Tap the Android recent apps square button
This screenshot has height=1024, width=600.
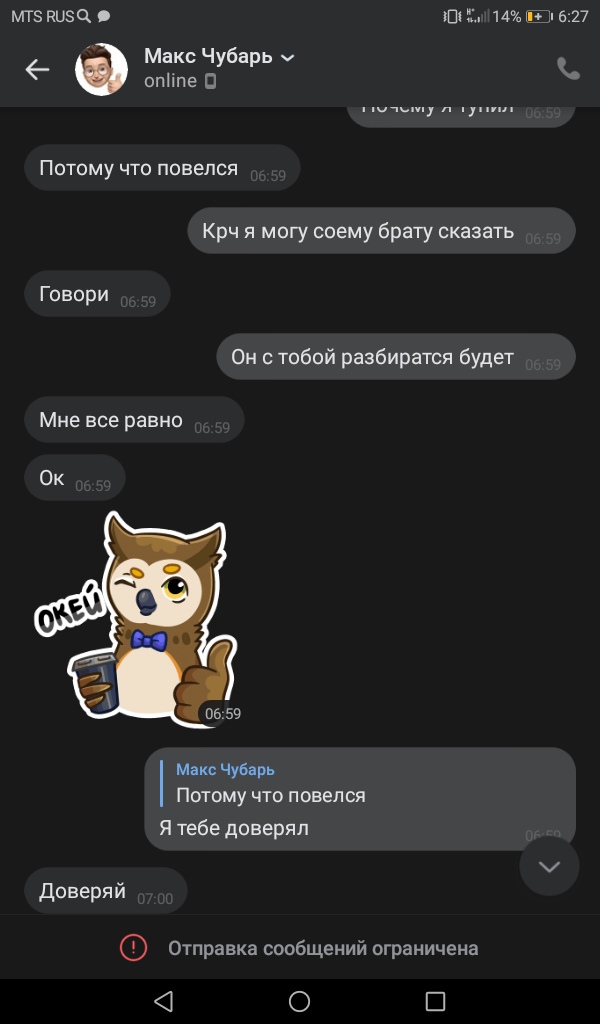[435, 1001]
